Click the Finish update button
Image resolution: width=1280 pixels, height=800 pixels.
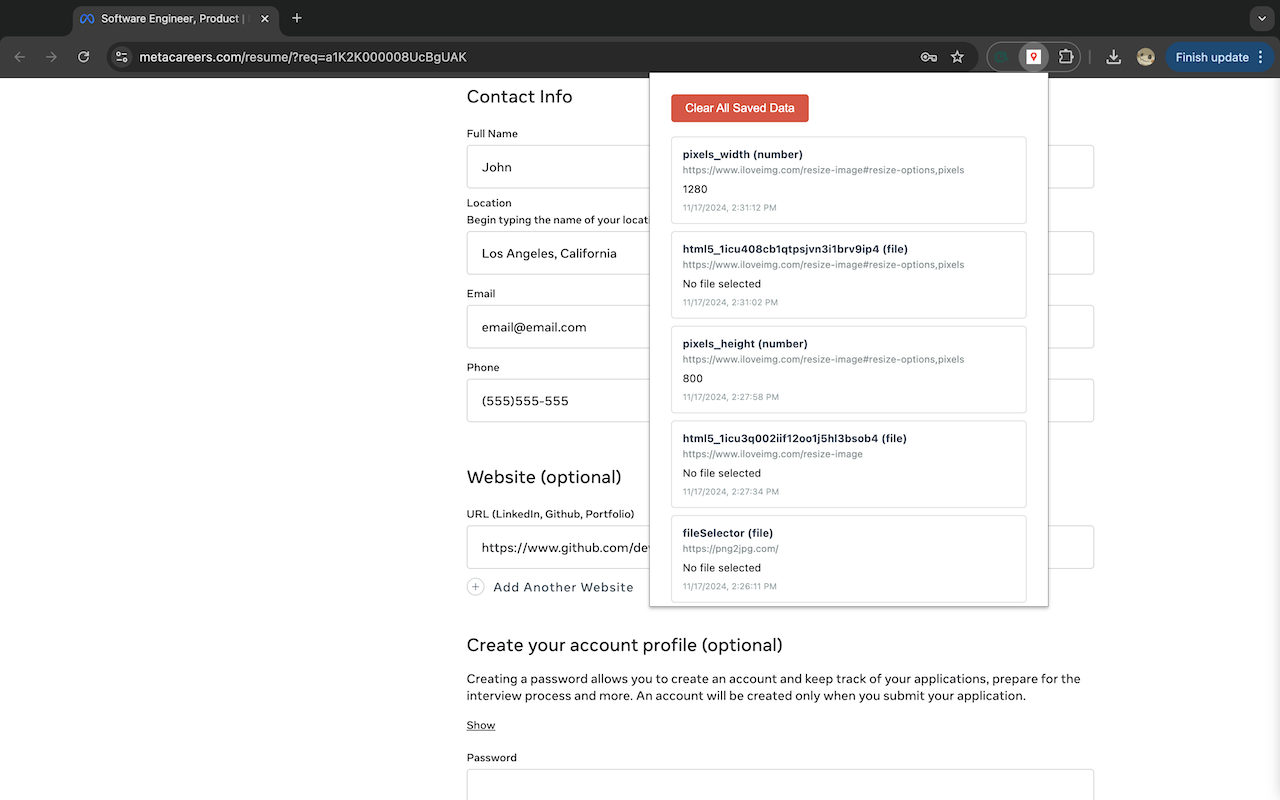1212,57
